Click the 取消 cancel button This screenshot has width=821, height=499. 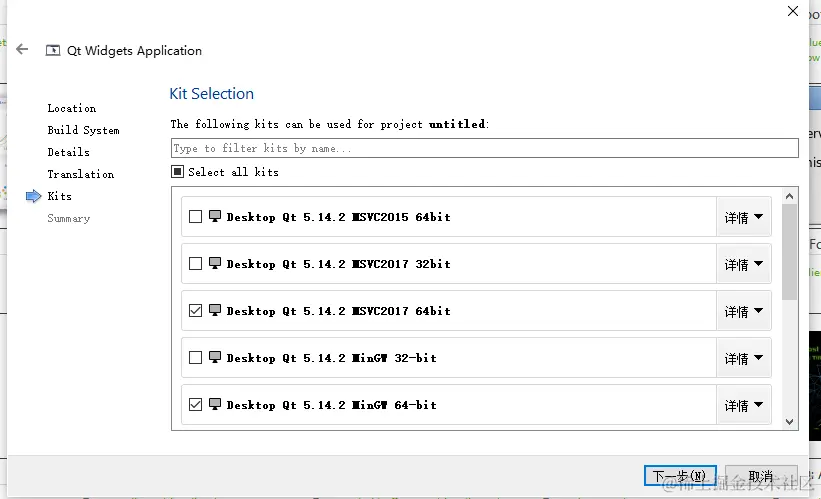[761, 476]
